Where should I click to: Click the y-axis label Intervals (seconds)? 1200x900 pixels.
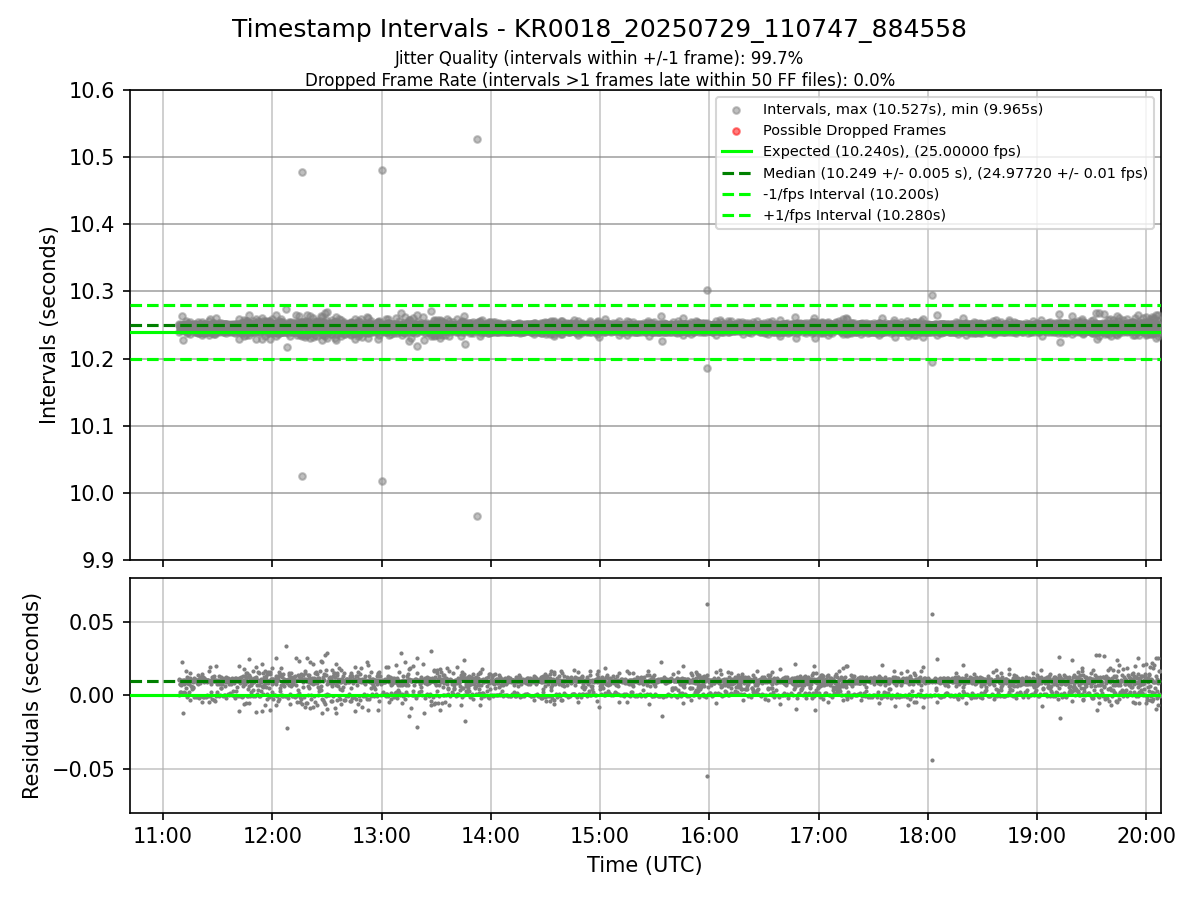click(49, 325)
